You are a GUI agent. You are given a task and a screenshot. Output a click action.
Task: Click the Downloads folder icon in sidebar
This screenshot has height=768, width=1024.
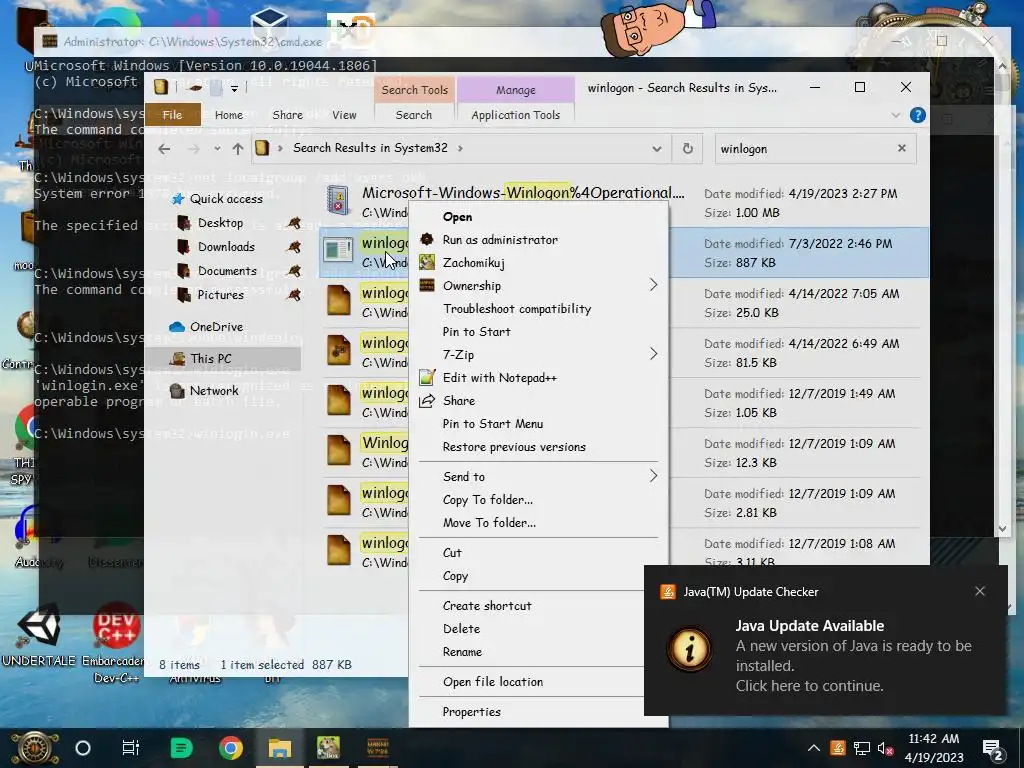coord(184,247)
